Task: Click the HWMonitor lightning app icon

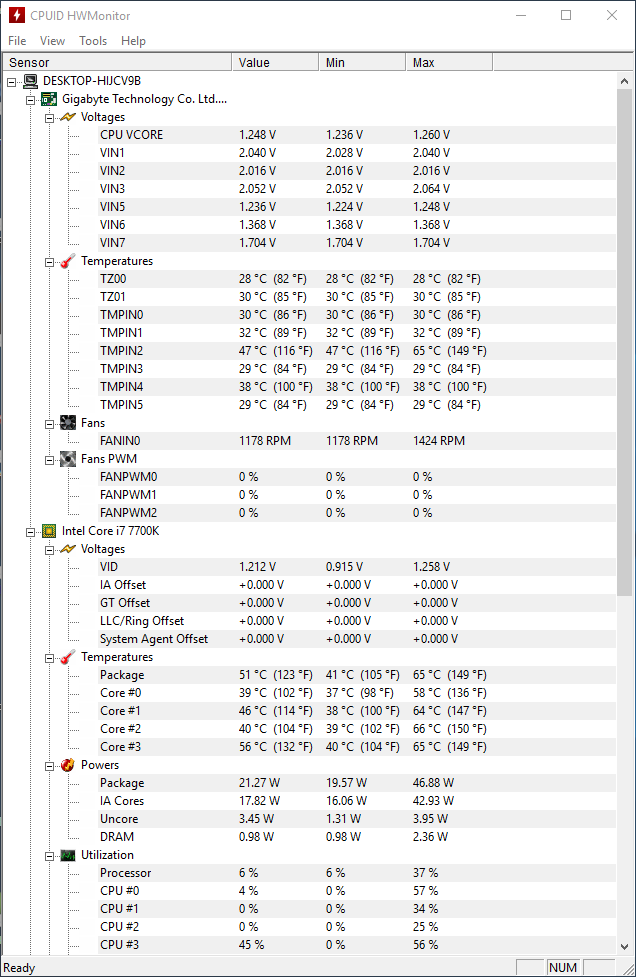Action: (16, 15)
